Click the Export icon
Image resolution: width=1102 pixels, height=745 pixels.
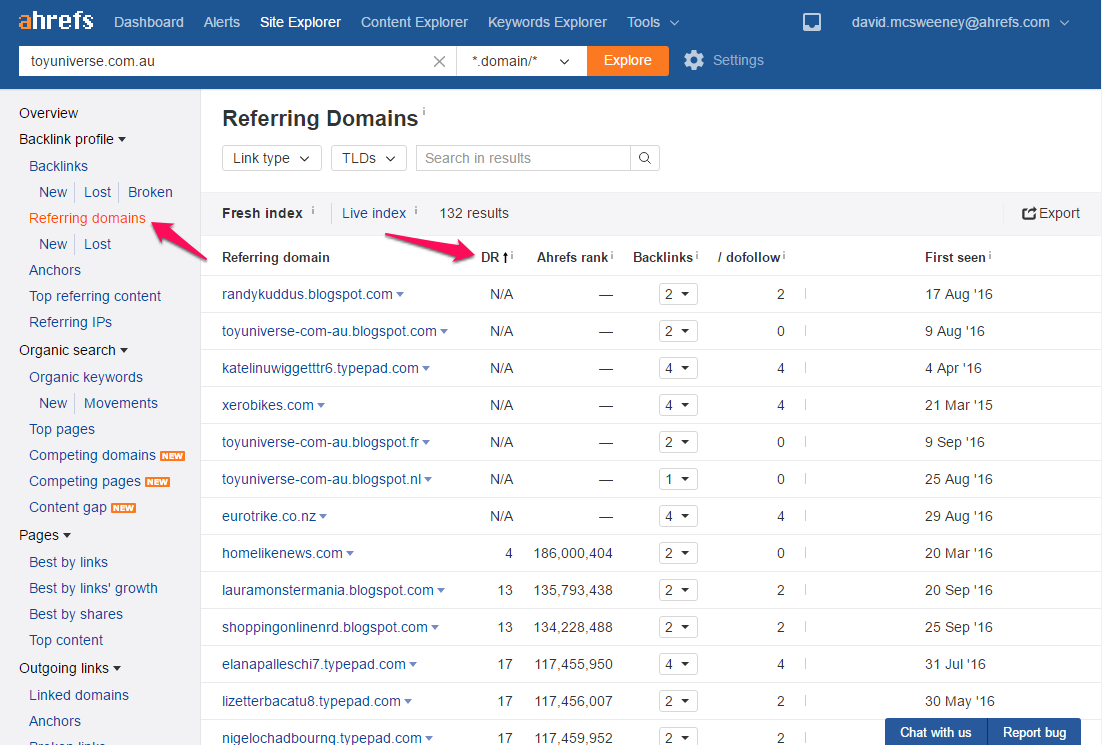tap(1029, 214)
